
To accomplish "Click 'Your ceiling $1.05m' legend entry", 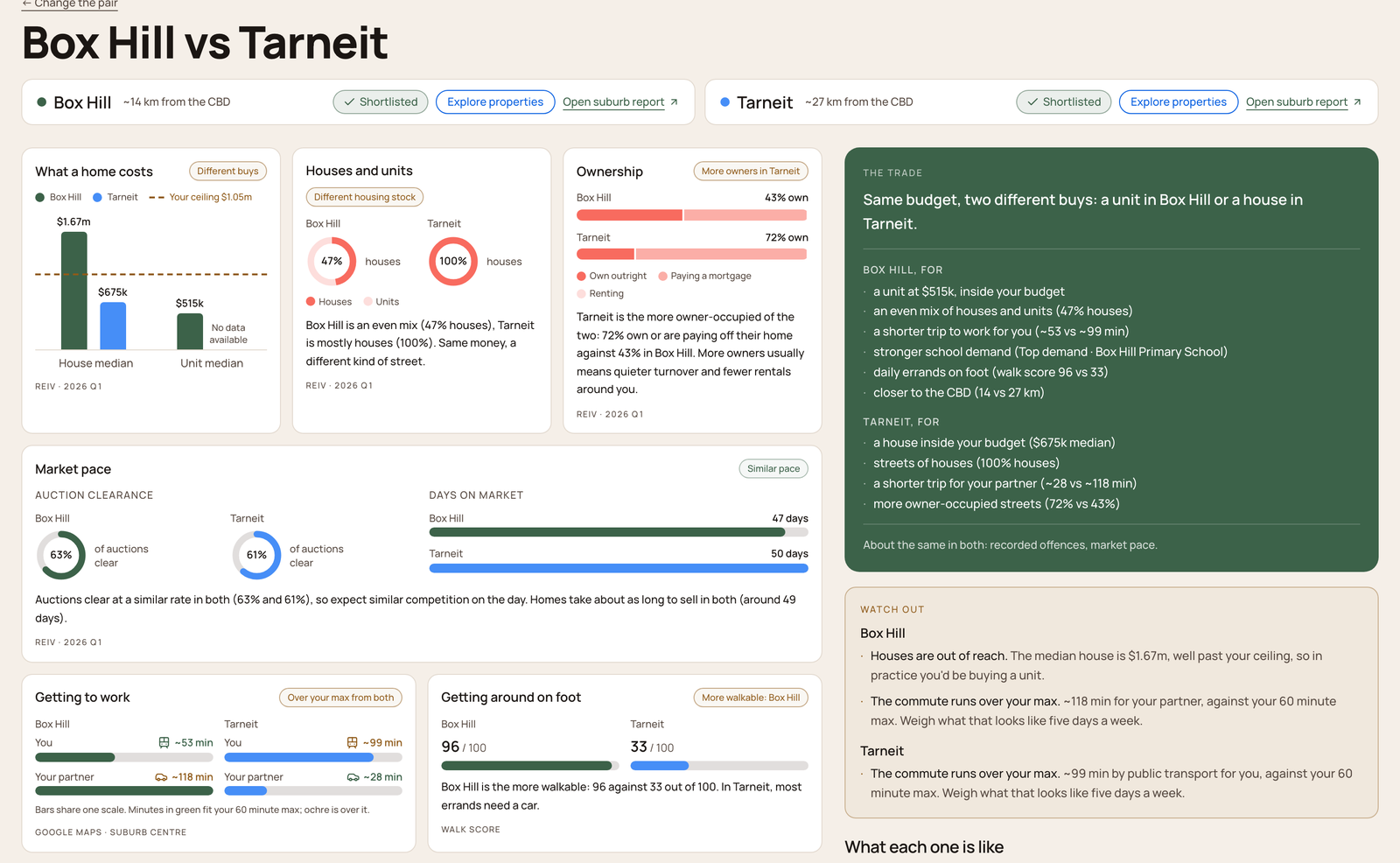I will (x=200, y=198).
